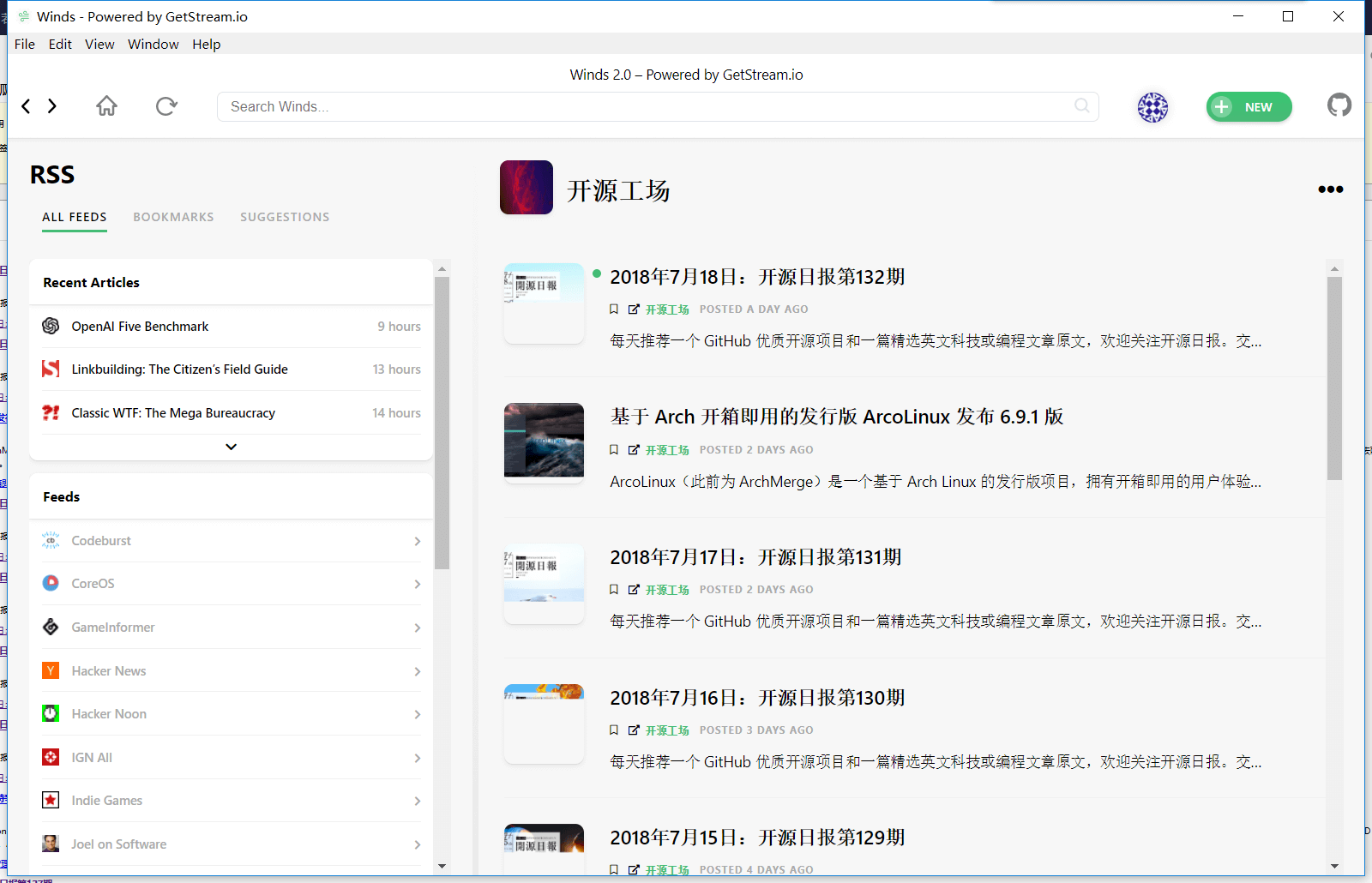
Task: Go back with the left arrow icon
Action: (x=27, y=106)
